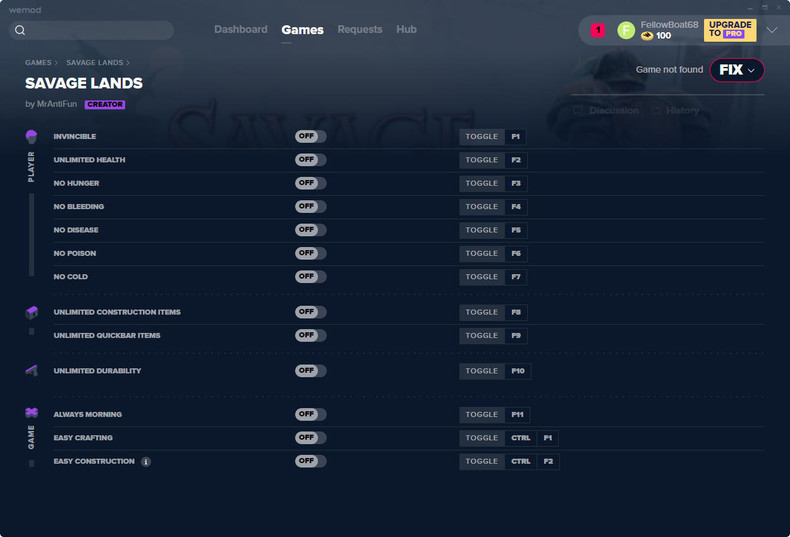Screen dimensions: 790x537
Task: Edit No Hunger hotkey F3
Action: point(516,183)
